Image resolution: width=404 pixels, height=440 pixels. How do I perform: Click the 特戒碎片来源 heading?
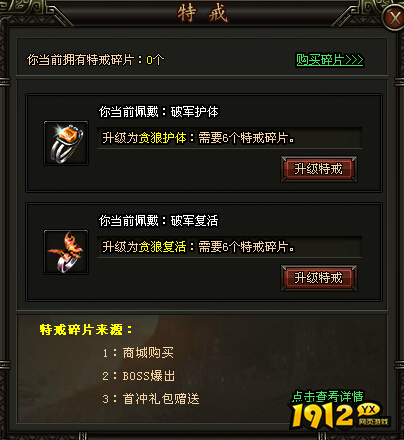click(x=86, y=330)
